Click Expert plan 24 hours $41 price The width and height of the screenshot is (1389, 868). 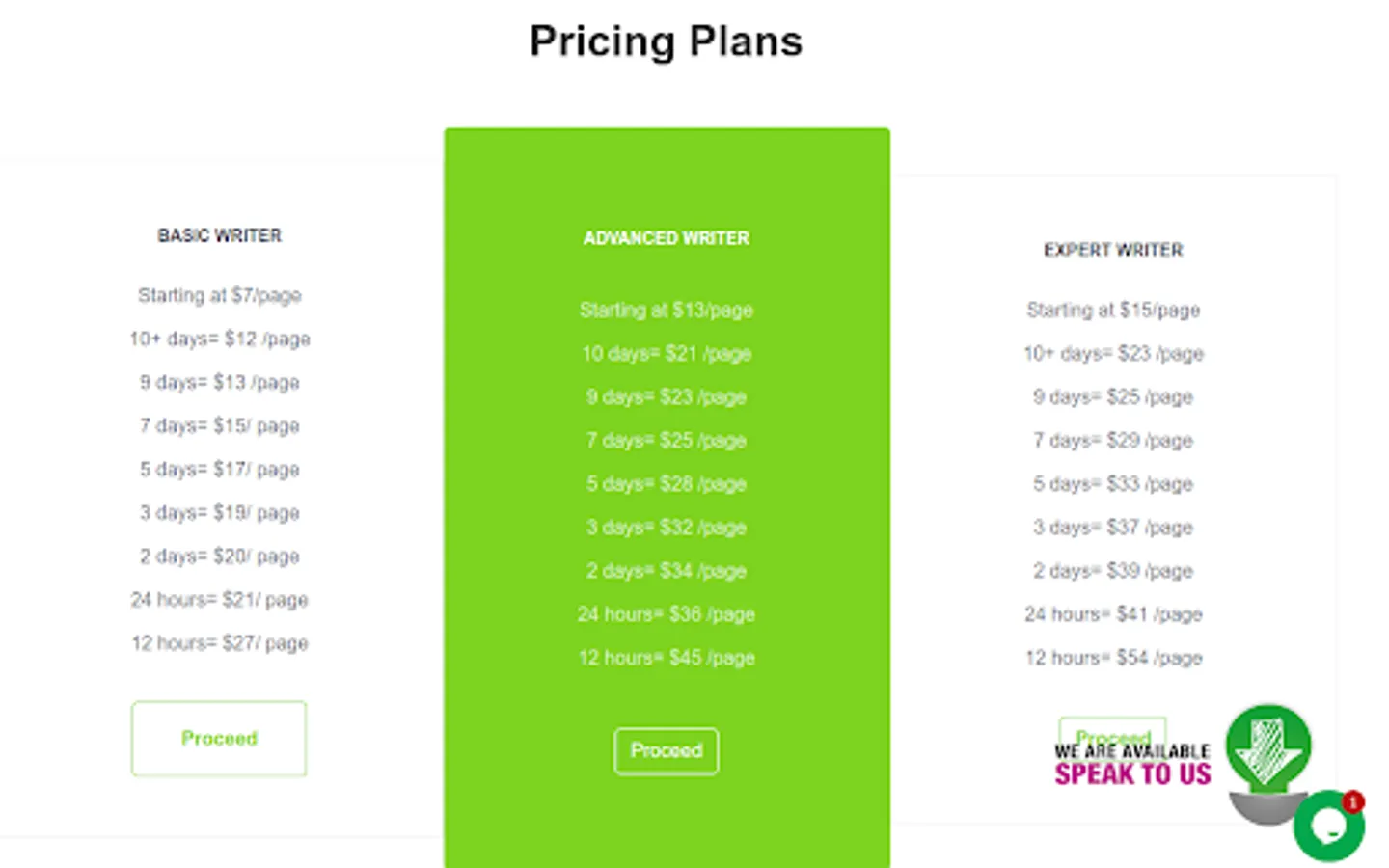1113,614
